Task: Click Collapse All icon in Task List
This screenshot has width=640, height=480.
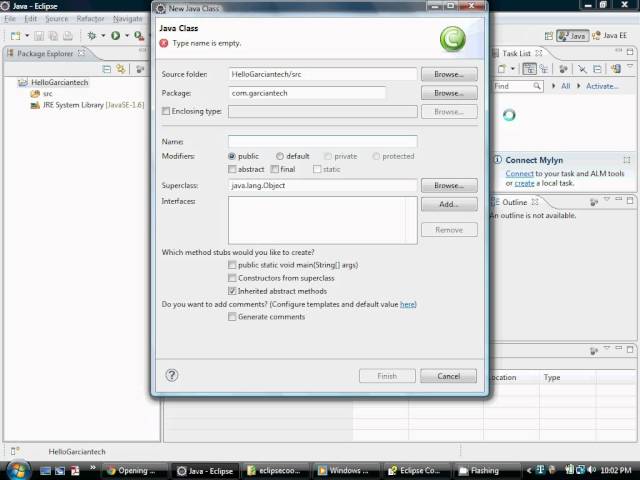Action: tap(597, 69)
